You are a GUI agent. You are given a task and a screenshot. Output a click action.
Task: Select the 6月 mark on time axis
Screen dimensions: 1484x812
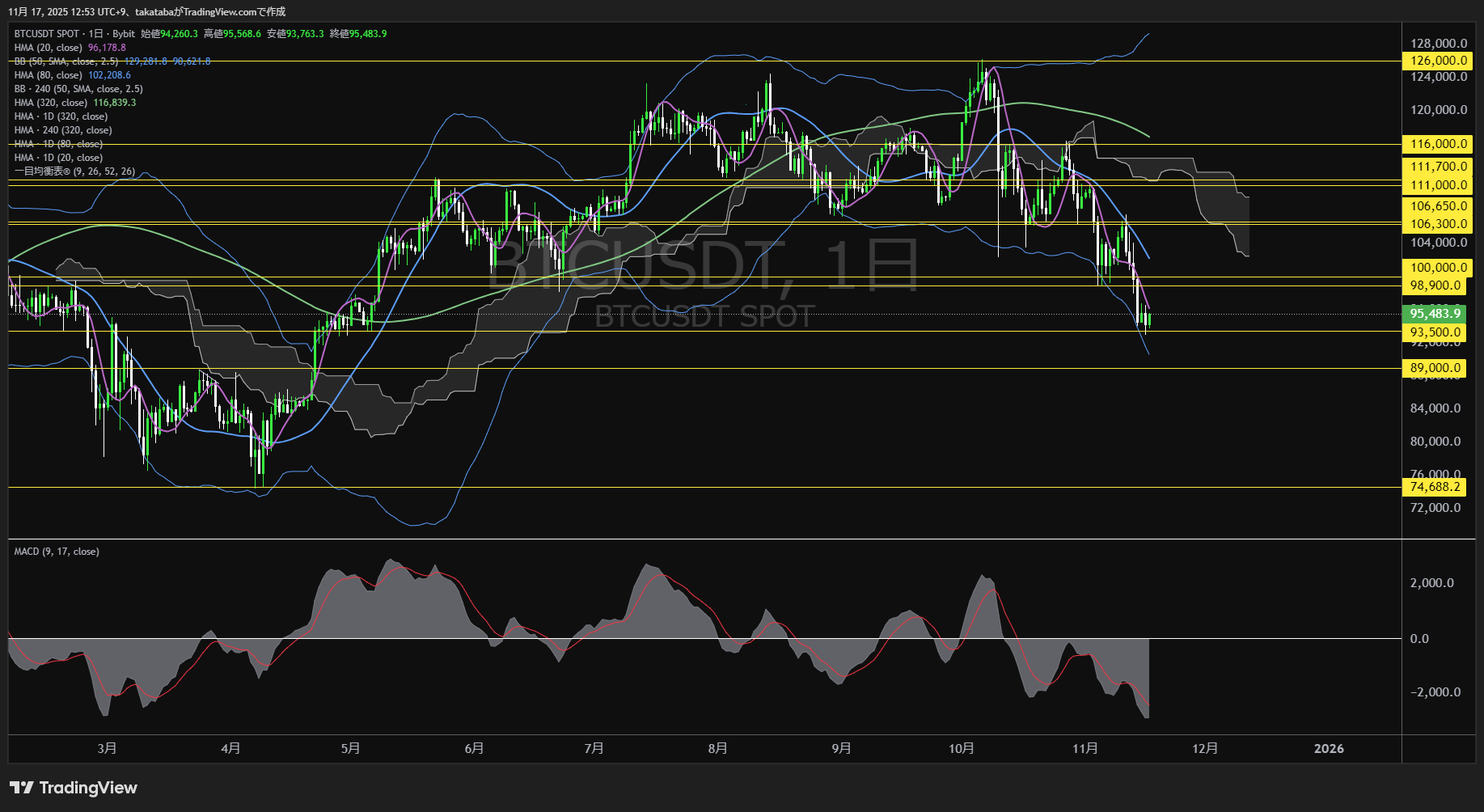(x=475, y=748)
